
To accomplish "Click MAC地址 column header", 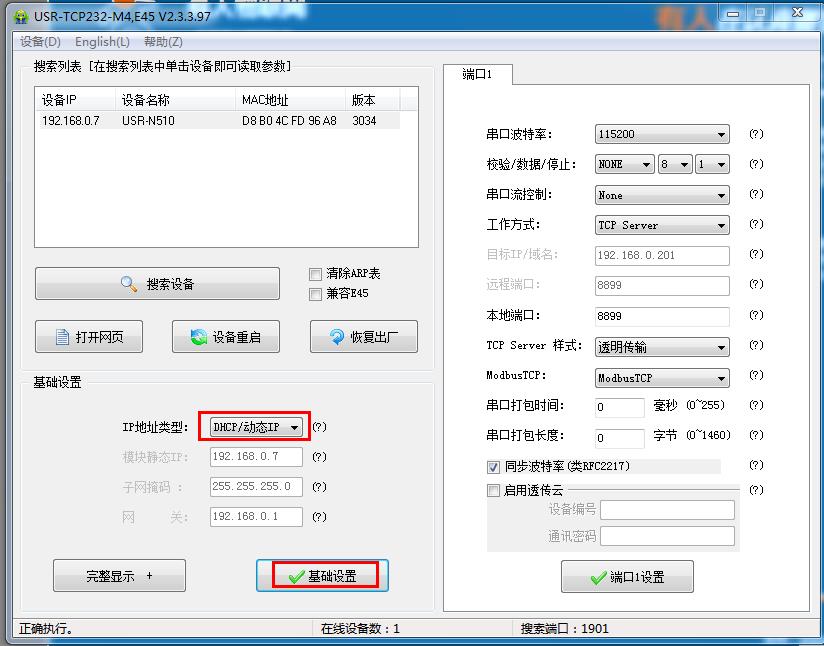I will (291, 99).
